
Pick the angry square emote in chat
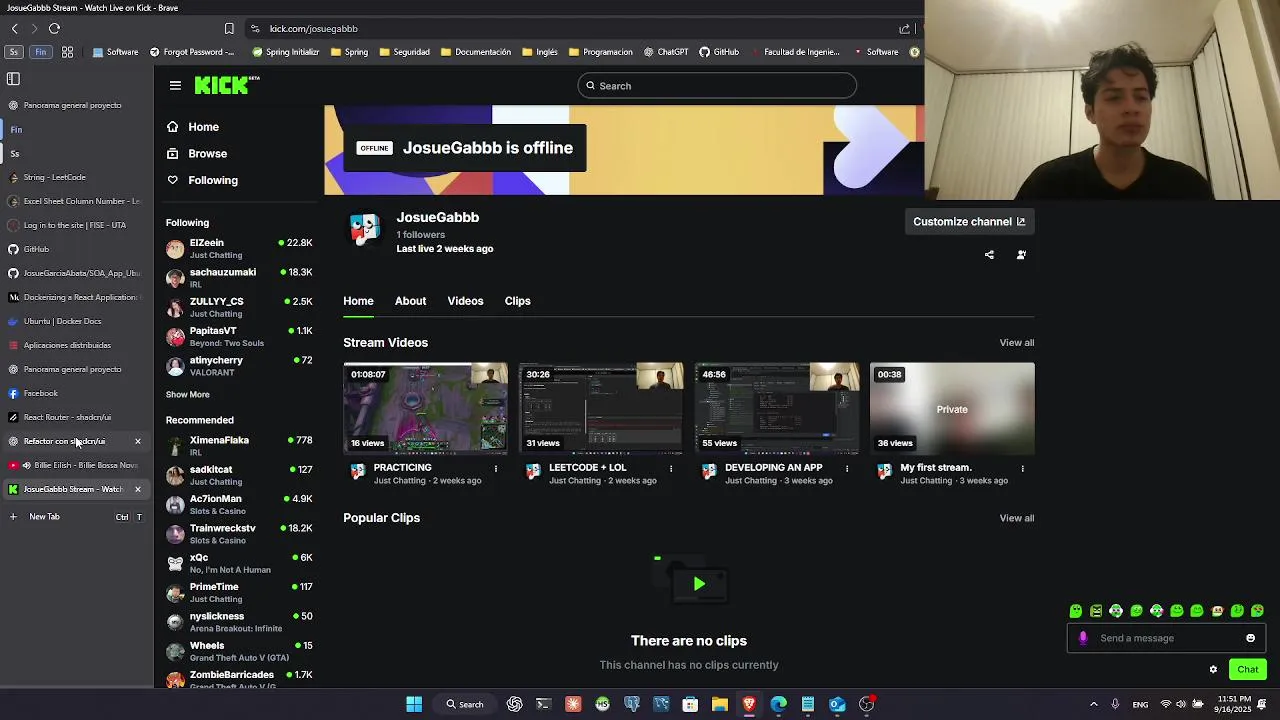click(1096, 611)
